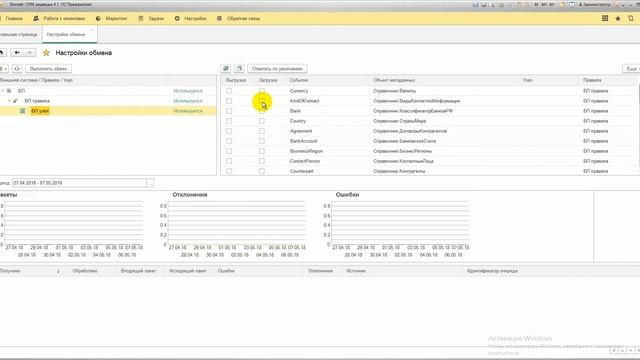Toggle Загрузка checkbox for Country
The width and height of the screenshot is (640, 360).
pos(262,121)
